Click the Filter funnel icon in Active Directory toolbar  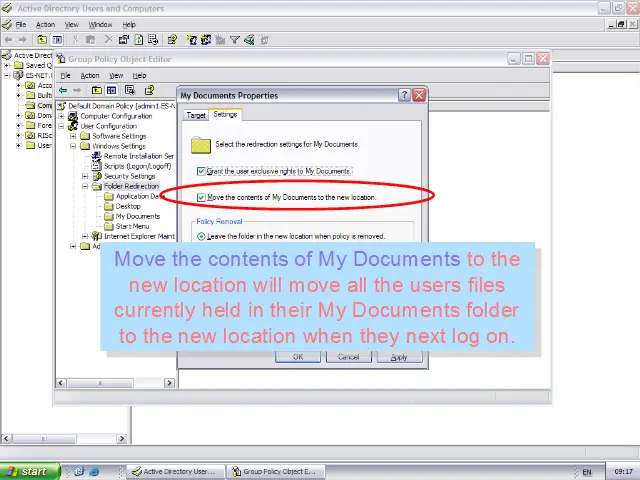tap(234, 40)
